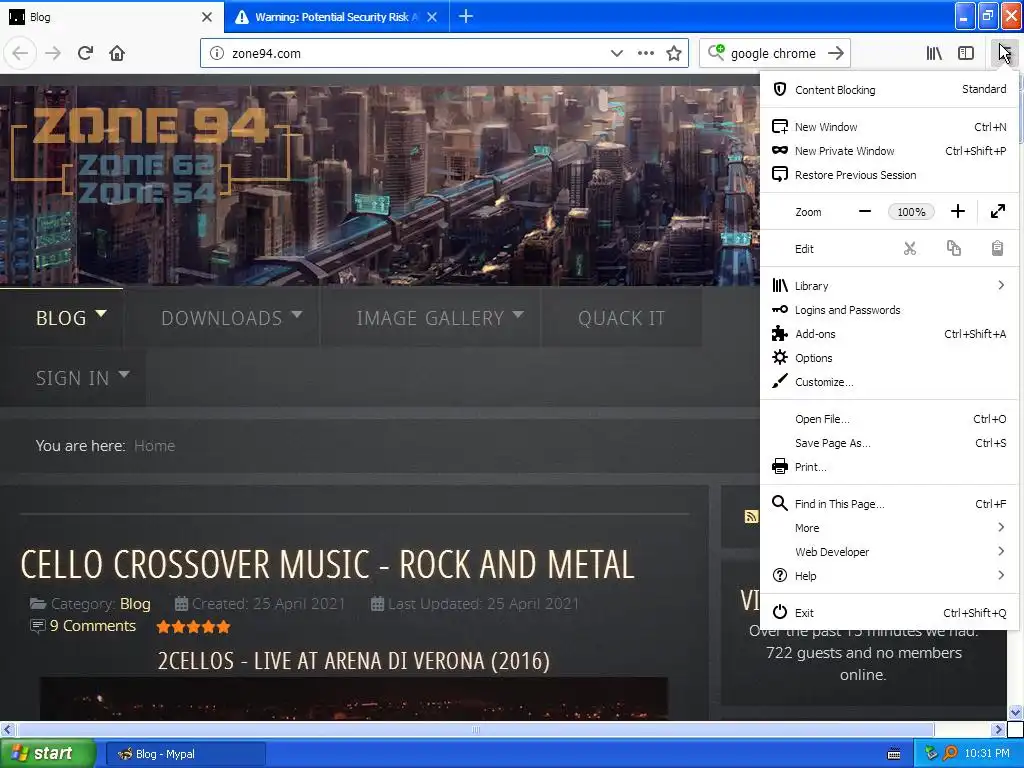Viewport: 1024px width, 768px height.
Task: Choose New Private Window
Action: [889, 151]
